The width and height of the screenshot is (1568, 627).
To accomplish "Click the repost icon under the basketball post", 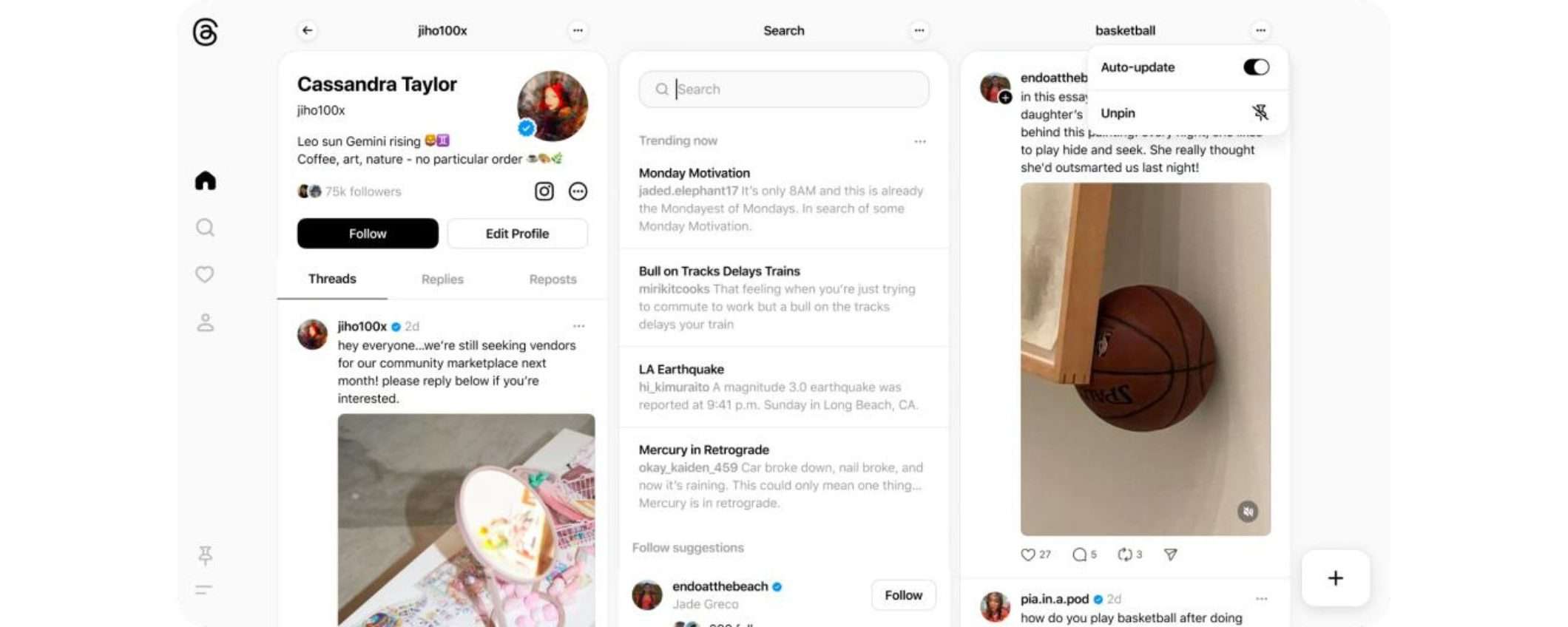I will tap(1124, 555).
